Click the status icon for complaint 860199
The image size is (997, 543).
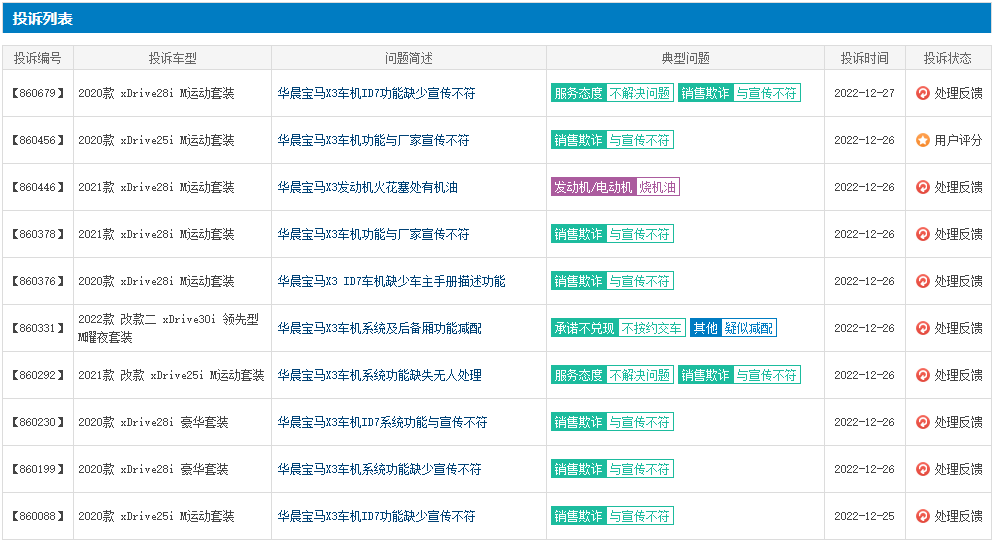click(x=923, y=470)
